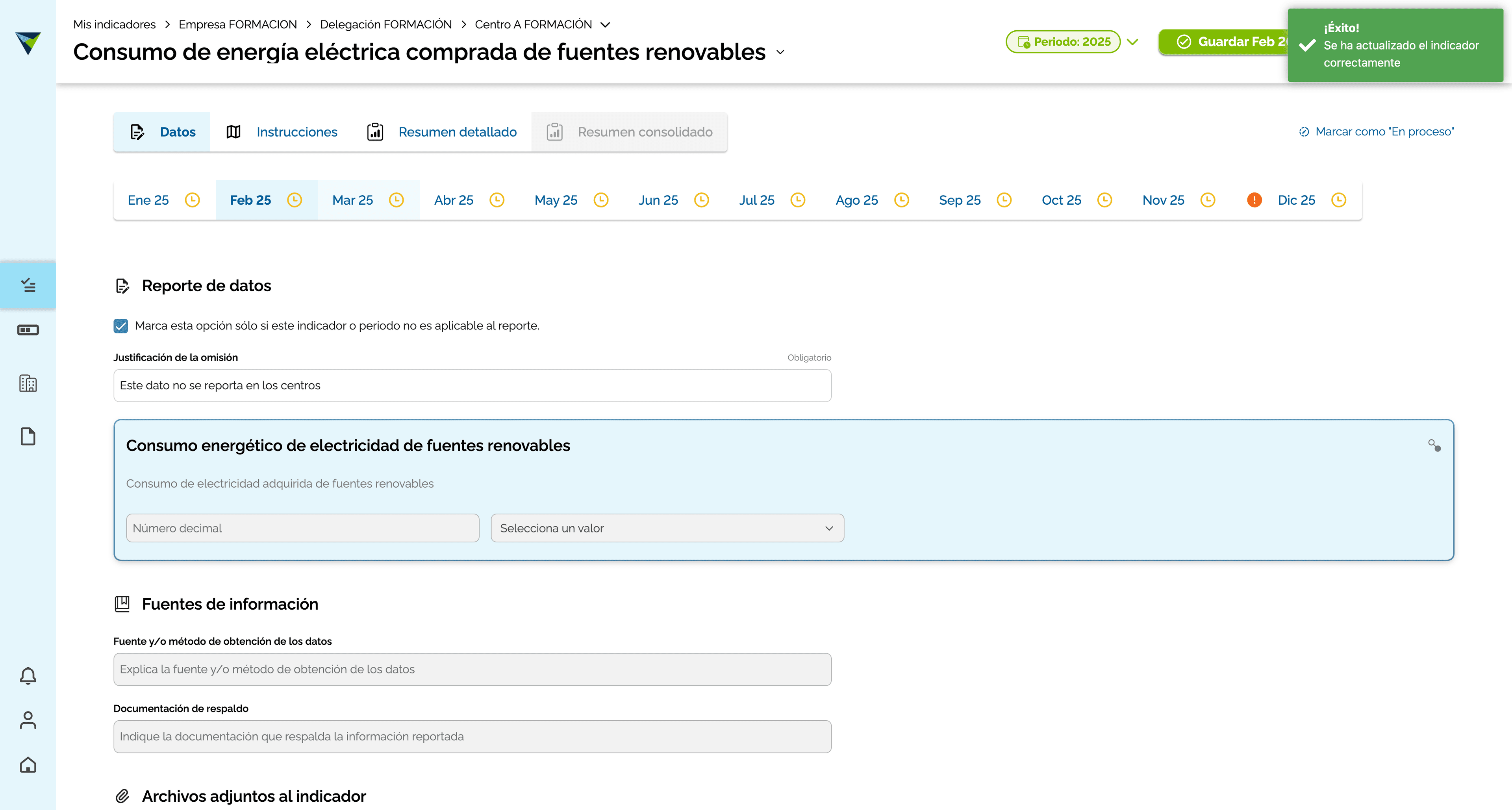Go to Delegación FORMACIÓN breadcrumb
The height and width of the screenshot is (810, 1512).
[385, 25]
